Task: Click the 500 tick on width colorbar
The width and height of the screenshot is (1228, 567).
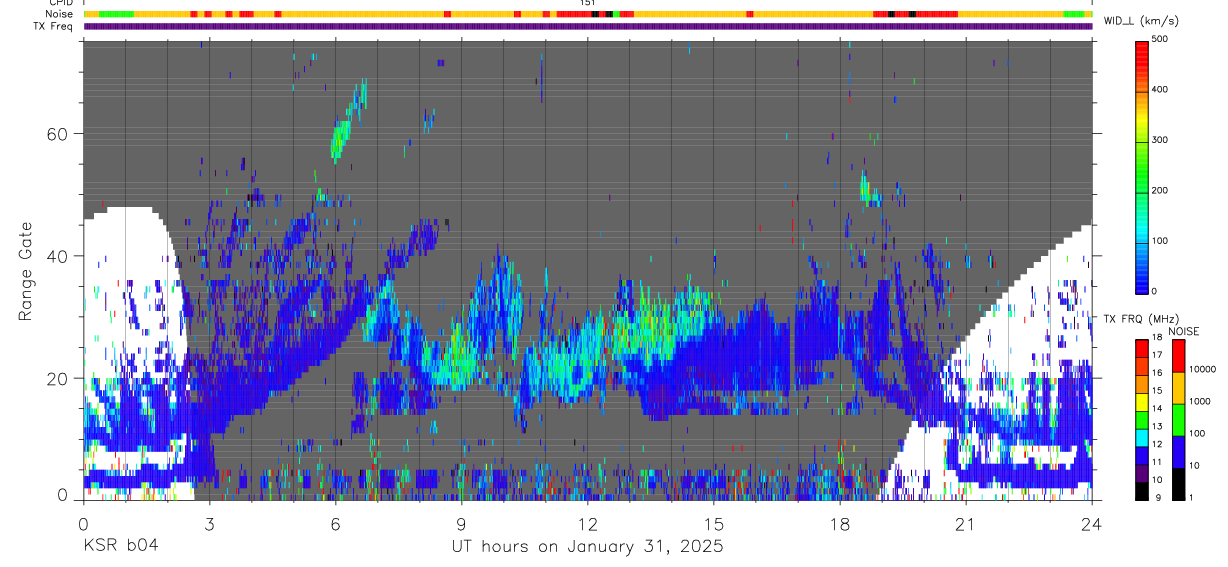Action: (1160, 39)
